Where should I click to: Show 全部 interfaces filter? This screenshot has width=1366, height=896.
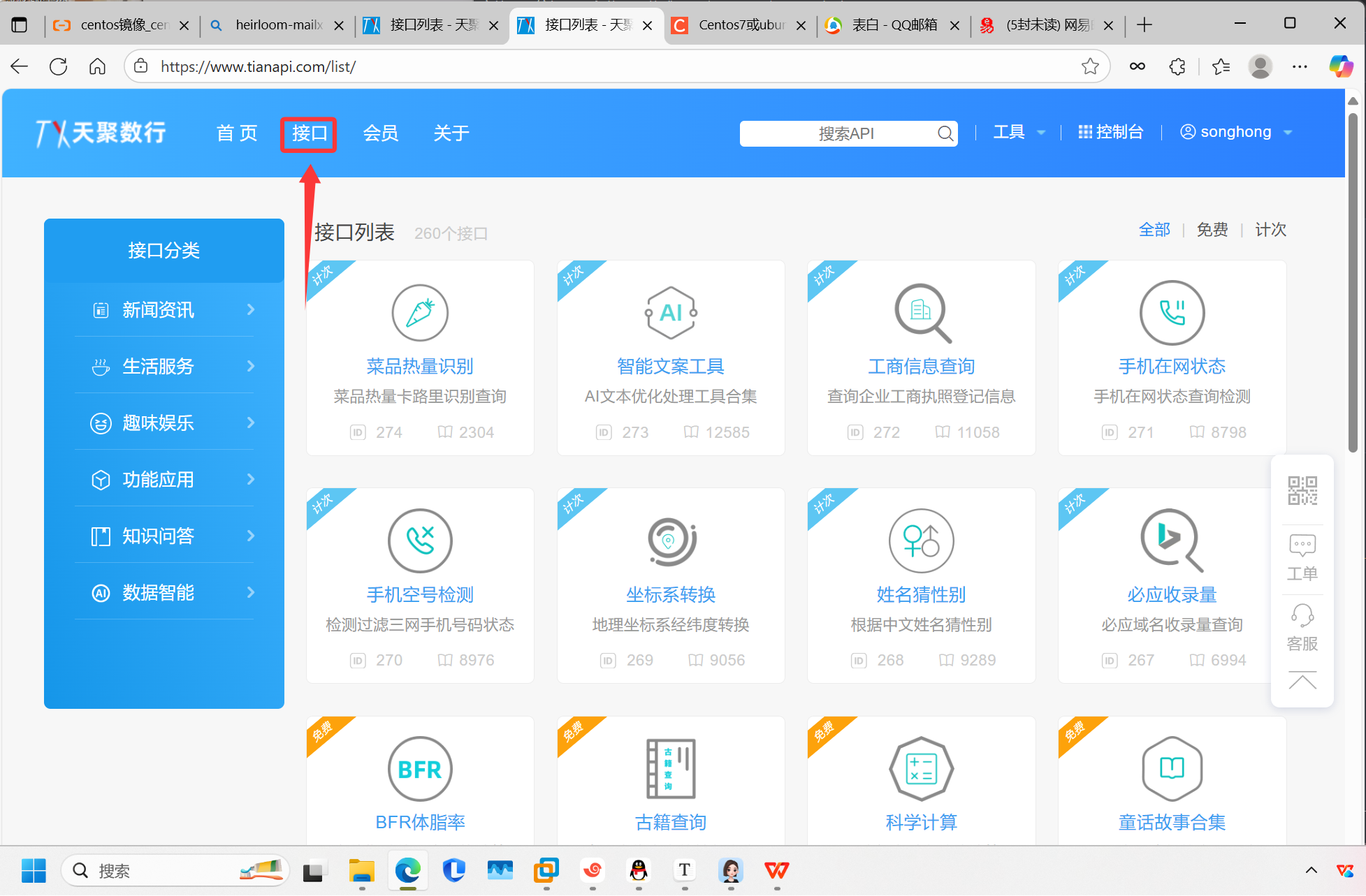(1154, 230)
